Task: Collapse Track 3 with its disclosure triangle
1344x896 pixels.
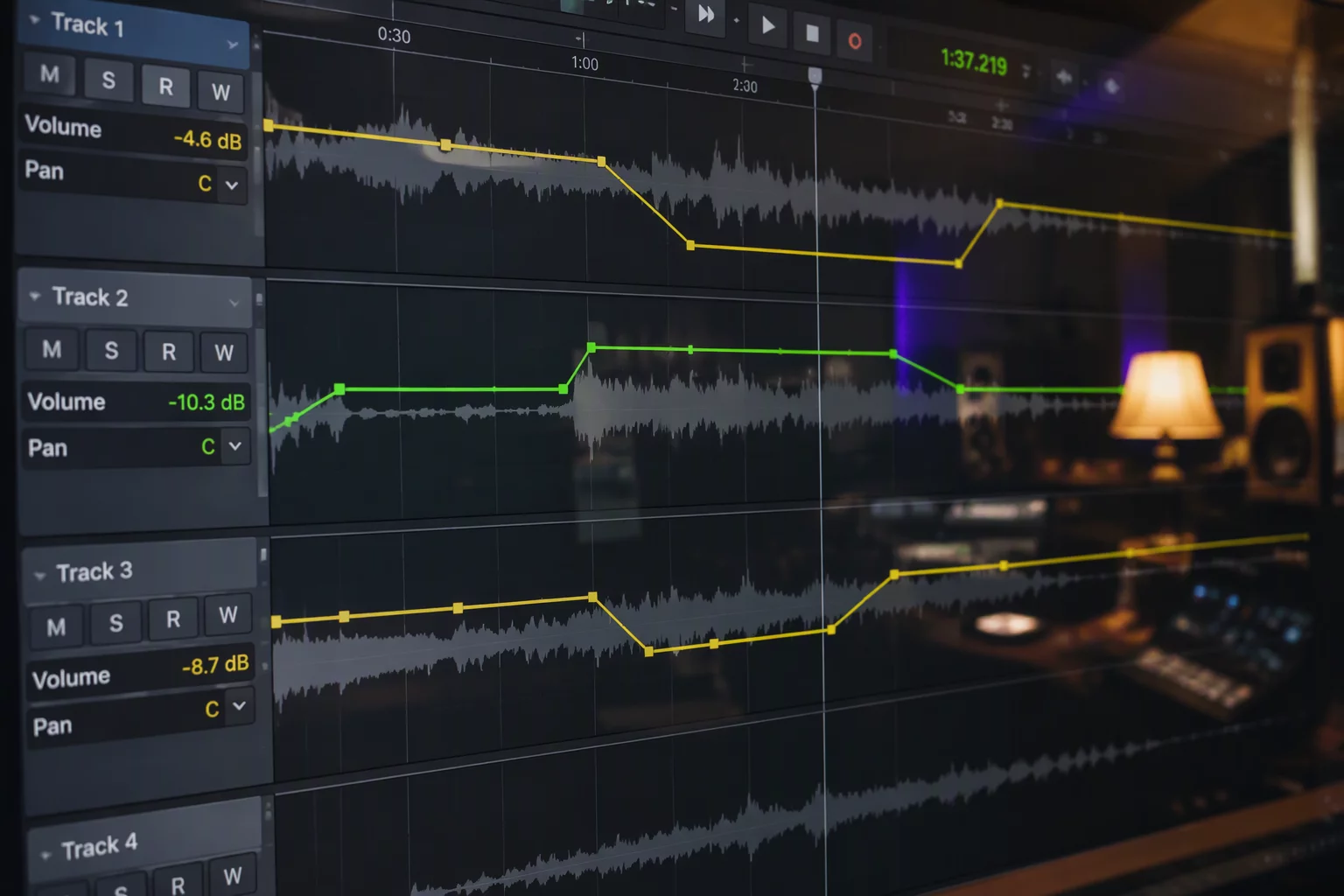Action: 39,576
